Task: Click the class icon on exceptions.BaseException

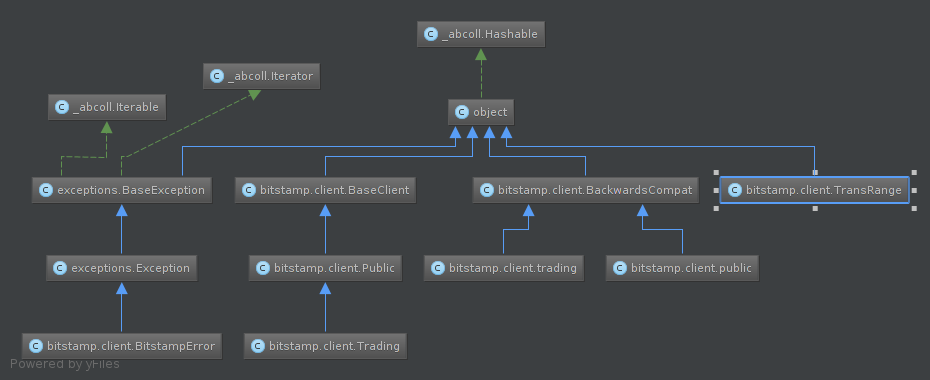Action: click(46, 190)
